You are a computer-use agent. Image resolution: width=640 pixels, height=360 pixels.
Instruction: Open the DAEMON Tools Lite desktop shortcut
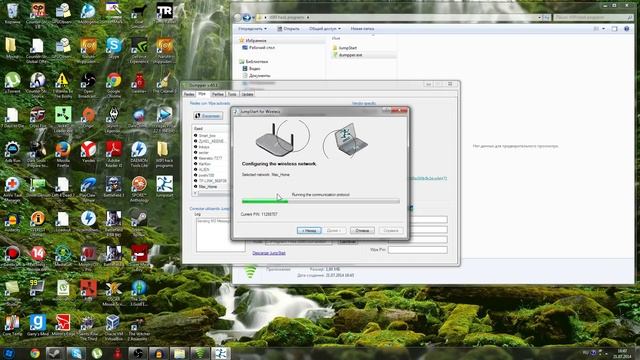[x=139, y=153]
